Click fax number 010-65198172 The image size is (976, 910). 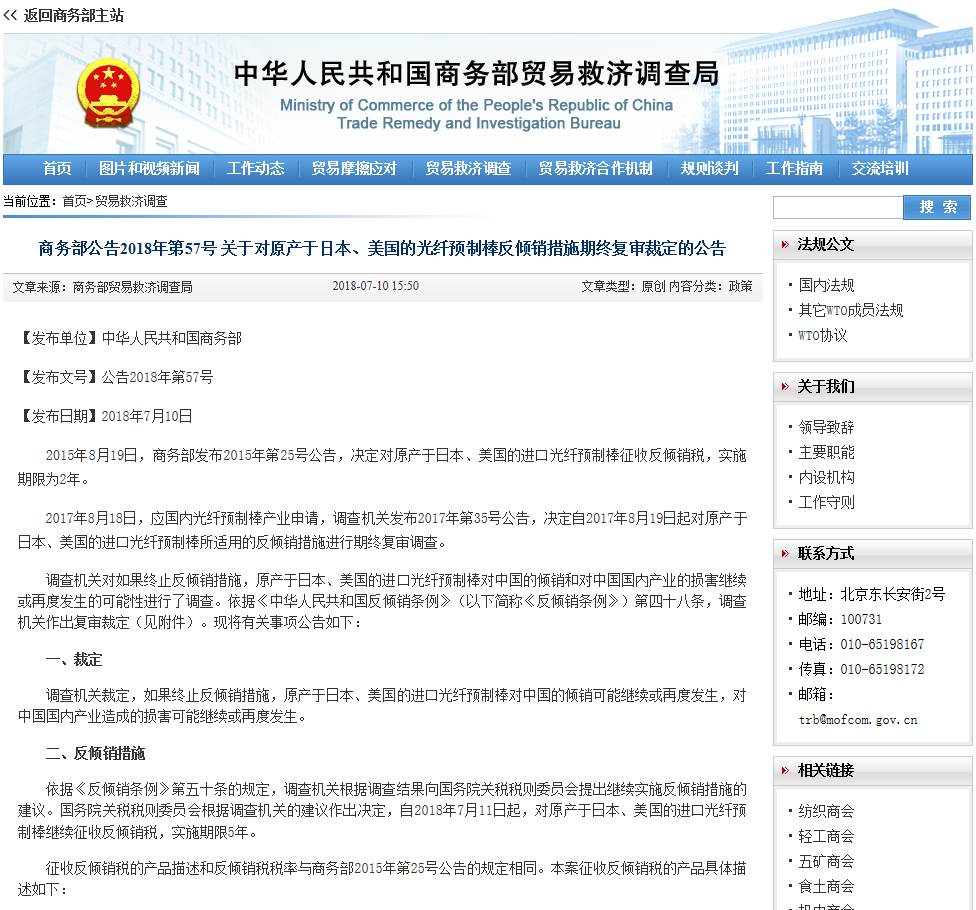[x=882, y=669]
